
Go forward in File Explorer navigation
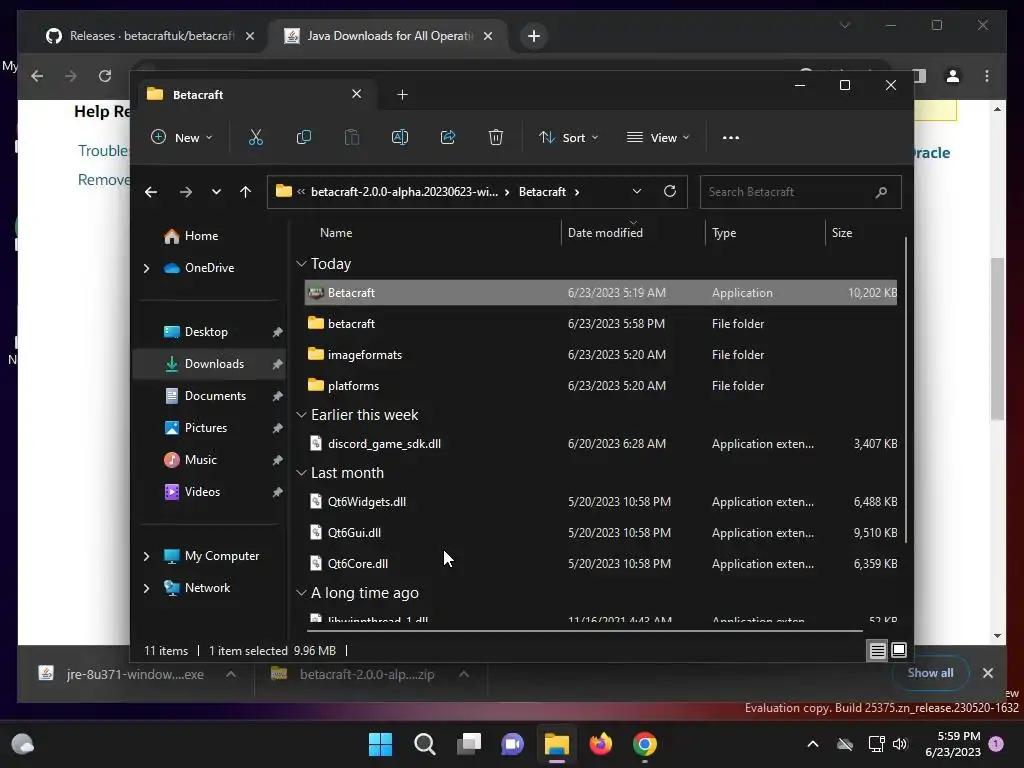coord(185,192)
